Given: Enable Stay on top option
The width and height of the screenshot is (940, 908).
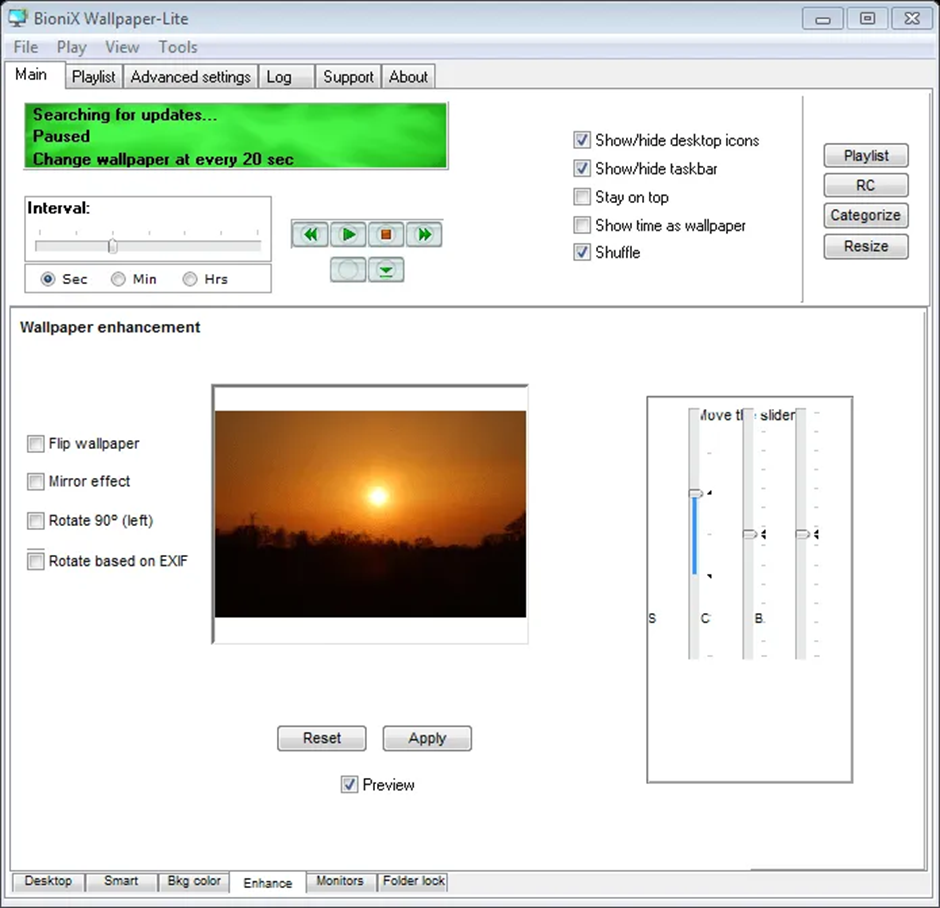Looking at the screenshot, I should tap(582, 197).
